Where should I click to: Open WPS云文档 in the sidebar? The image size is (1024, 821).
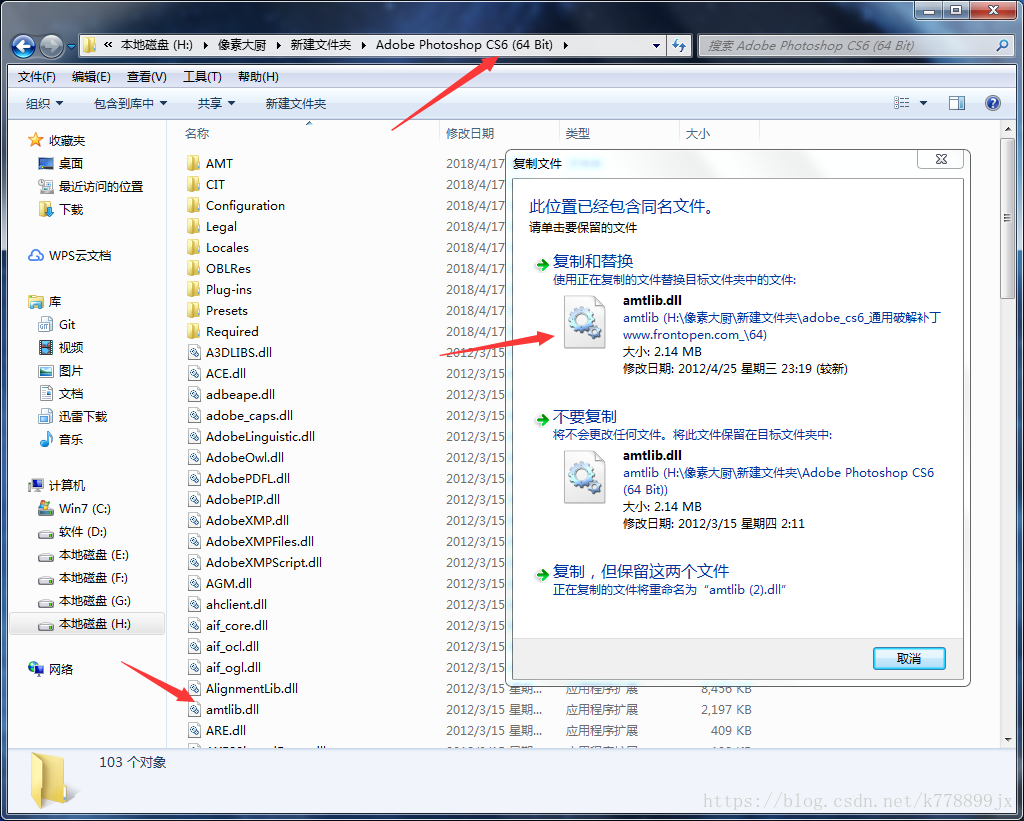[x=70, y=255]
